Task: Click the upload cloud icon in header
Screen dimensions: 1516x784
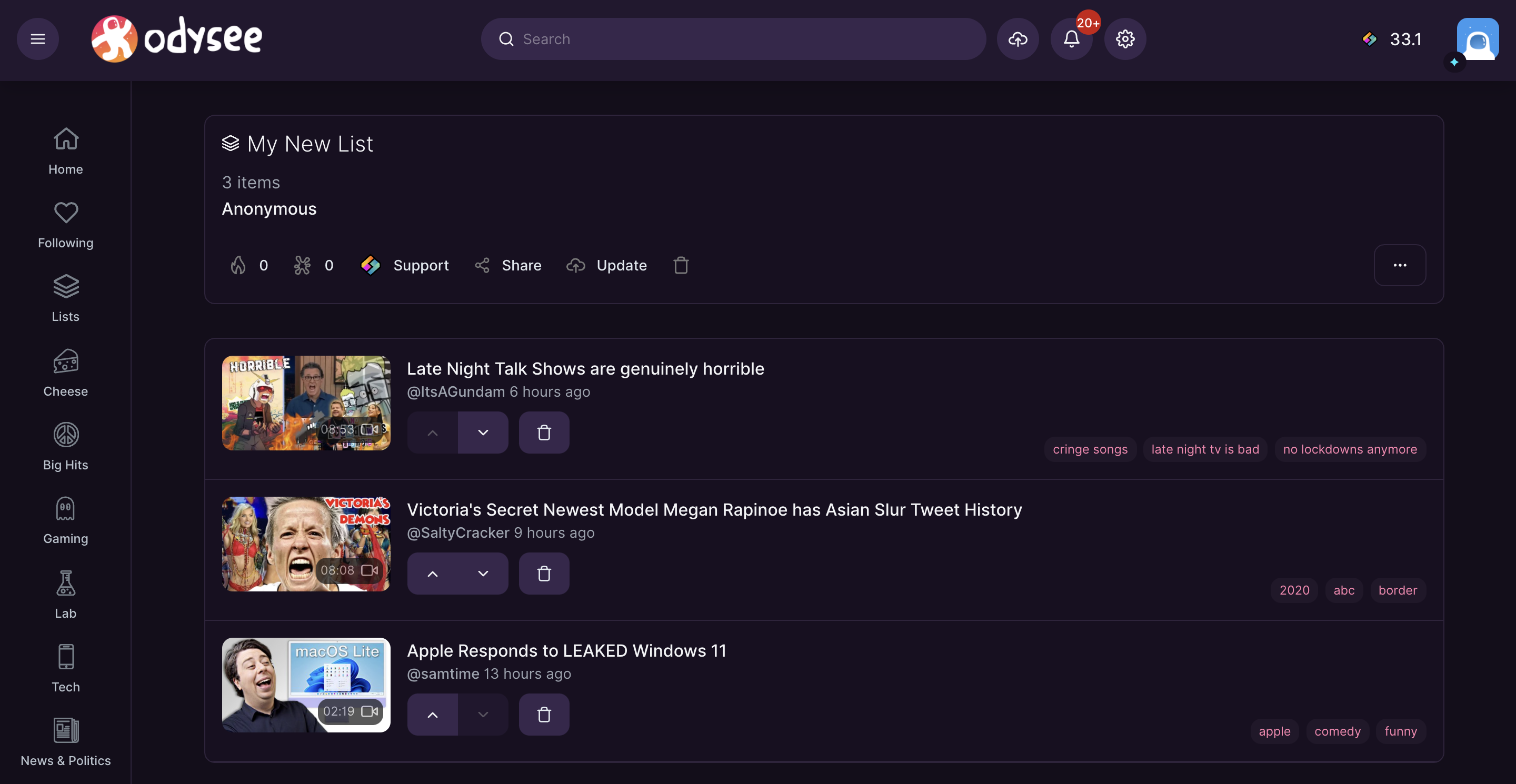Action: tap(1018, 39)
